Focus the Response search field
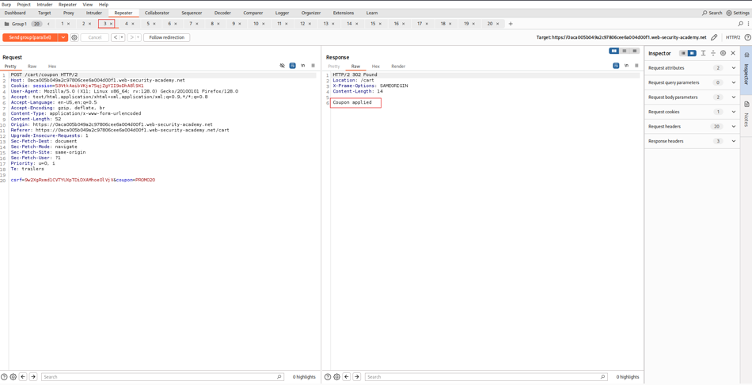This screenshot has height=385, width=755. (486, 377)
